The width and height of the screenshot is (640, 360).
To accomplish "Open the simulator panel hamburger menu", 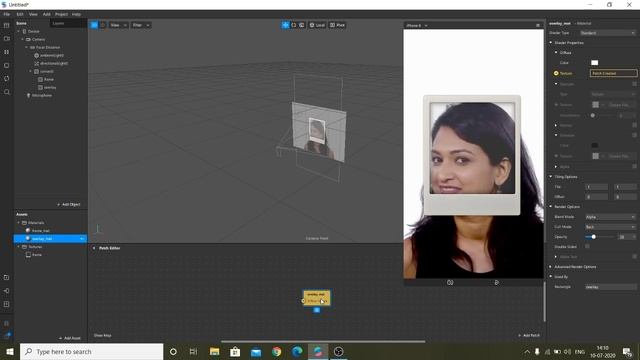I will [x=538, y=26].
